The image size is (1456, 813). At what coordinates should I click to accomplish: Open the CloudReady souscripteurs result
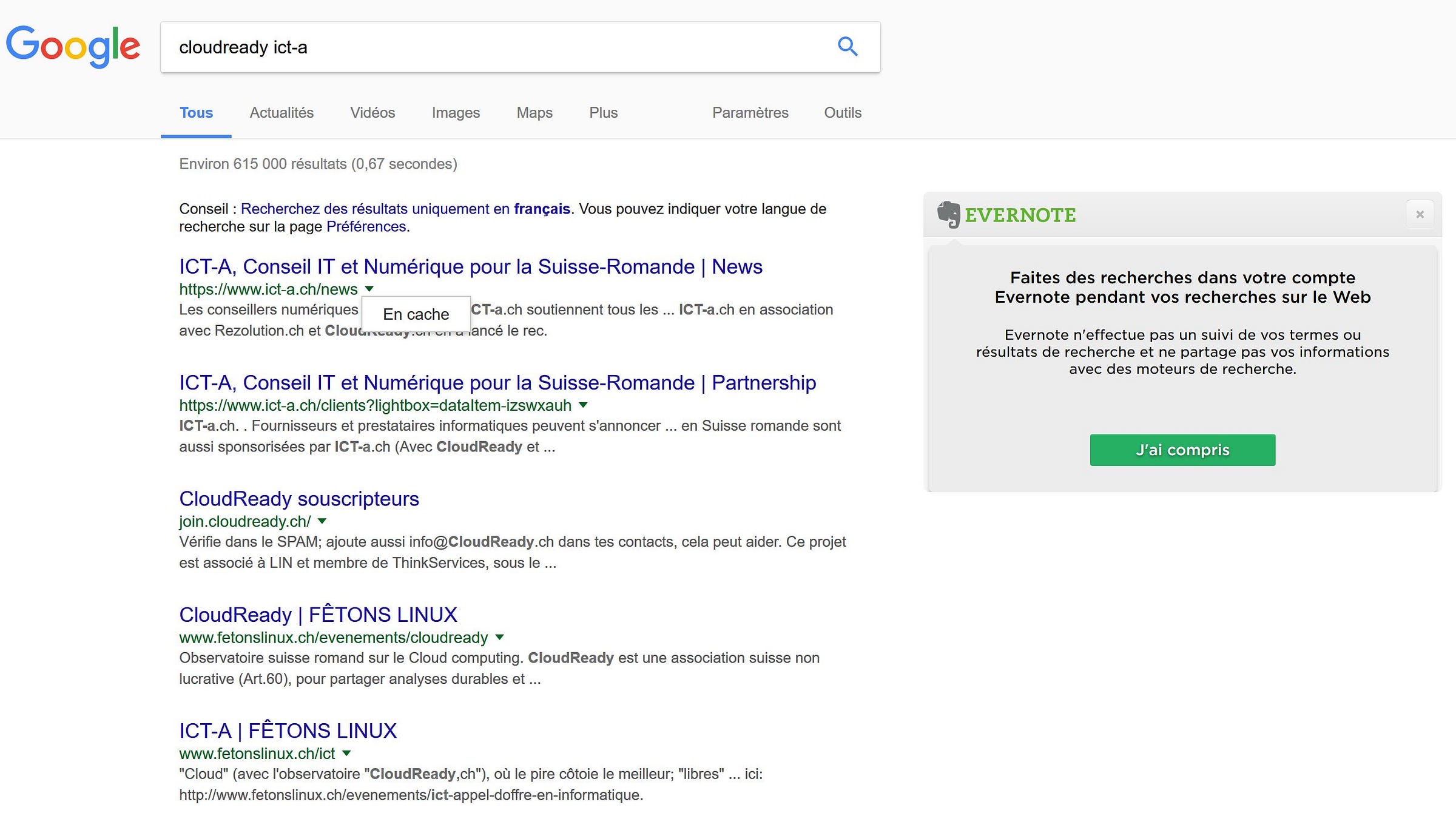pyautogui.click(x=299, y=498)
